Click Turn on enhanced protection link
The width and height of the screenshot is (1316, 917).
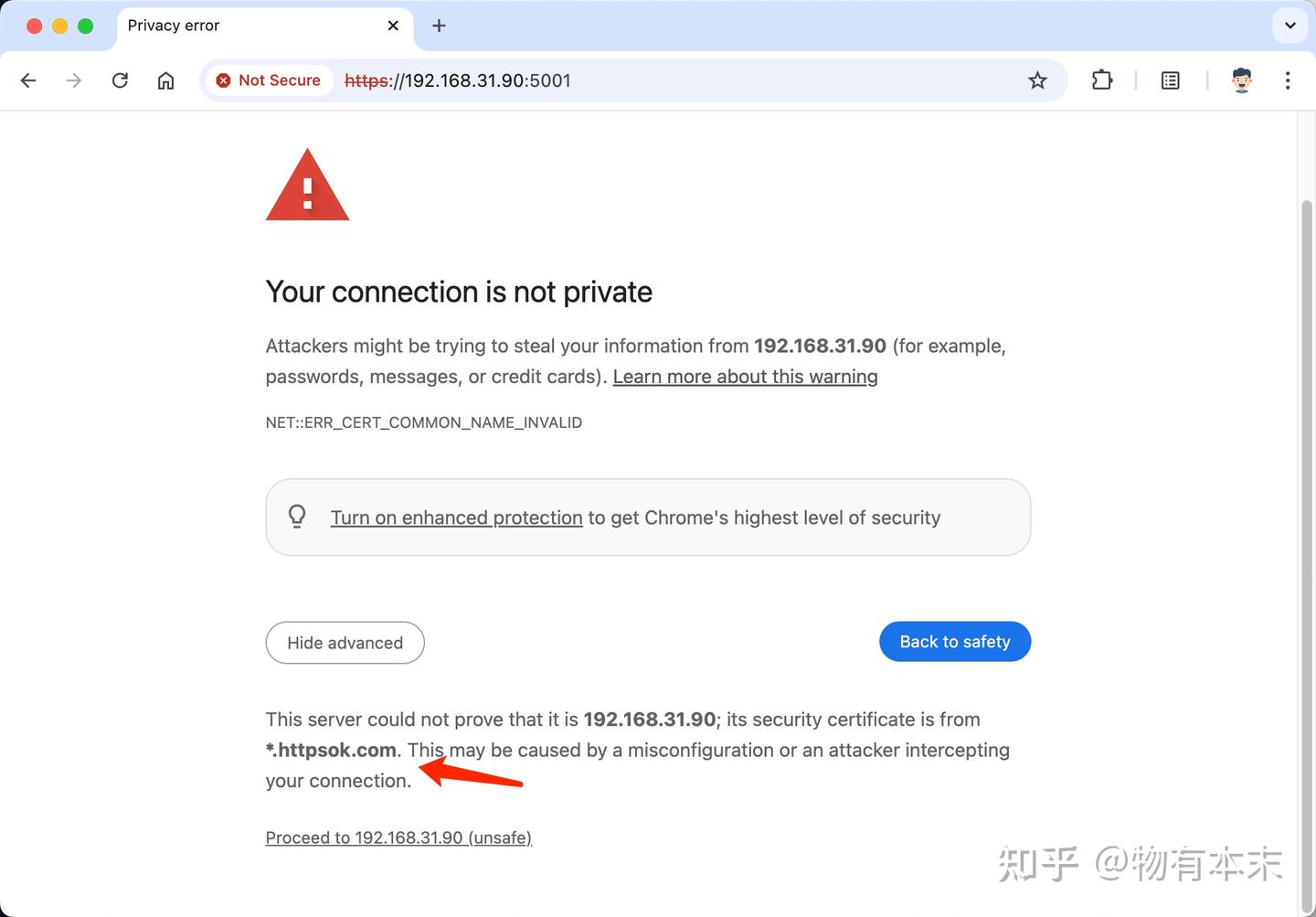coord(456,517)
